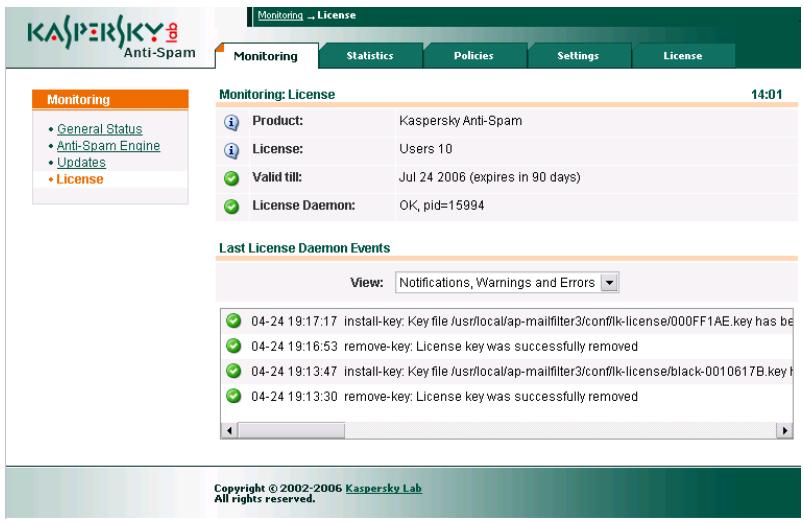This screenshot has width=804, height=523.
Task: Click green check icon of 19:16:53 event
Action: point(234,346)
